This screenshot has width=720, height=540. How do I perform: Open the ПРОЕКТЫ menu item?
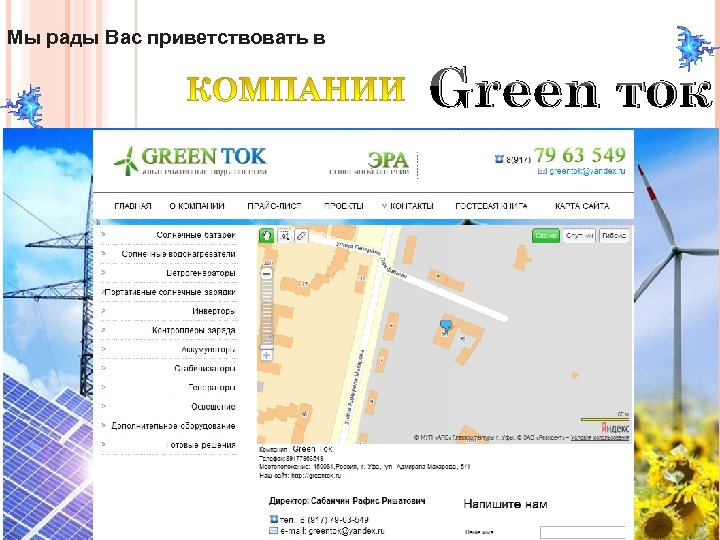tap(343, 206)
